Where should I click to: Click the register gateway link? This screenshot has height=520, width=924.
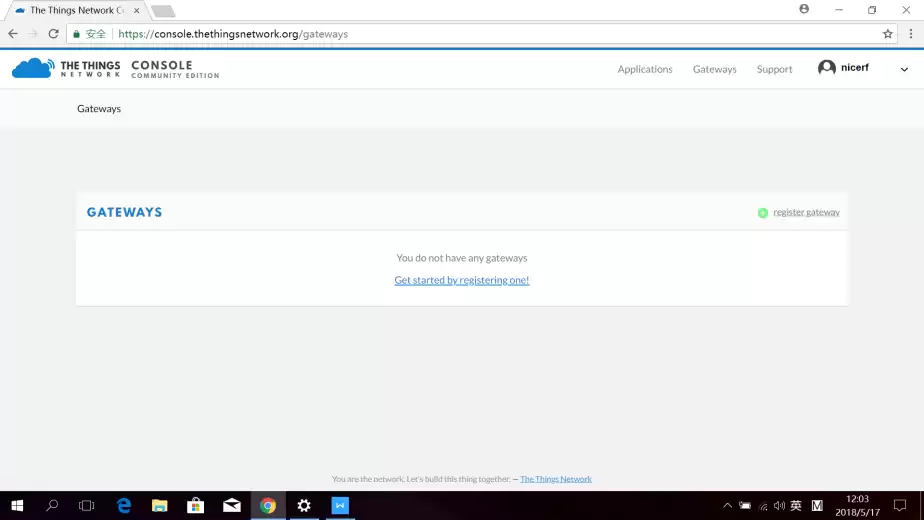[806, 212]
